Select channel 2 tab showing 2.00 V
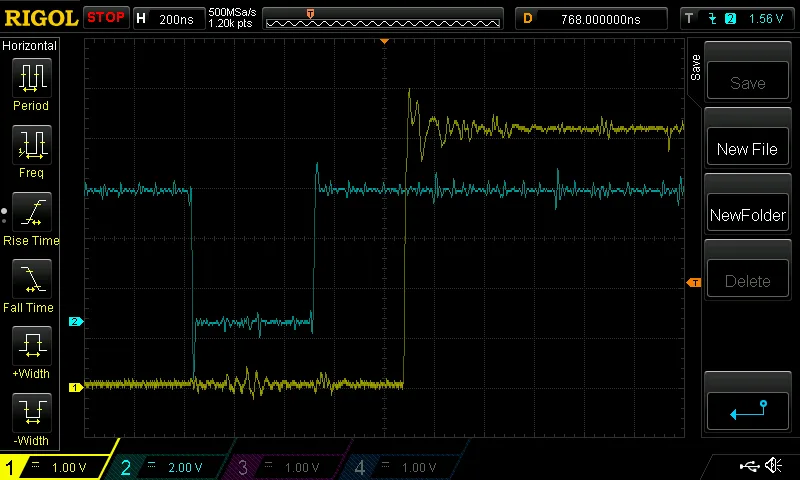Viewport: 800px width, 480px height. point(168,467)
